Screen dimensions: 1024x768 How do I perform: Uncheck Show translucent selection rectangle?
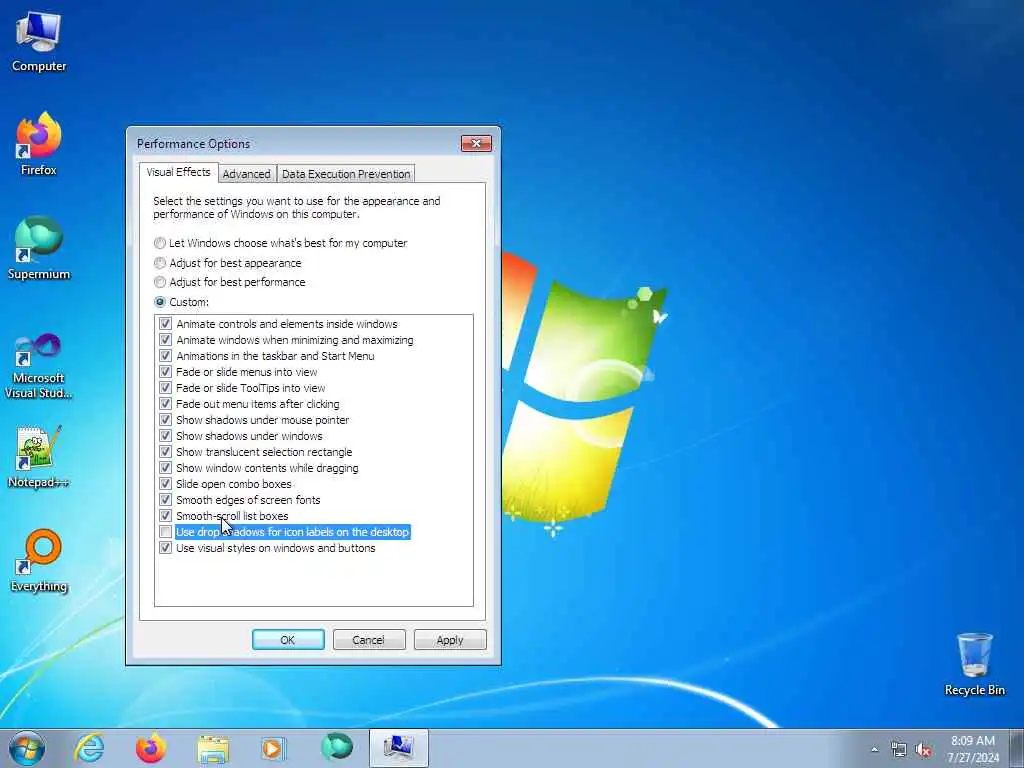point(165,452)
